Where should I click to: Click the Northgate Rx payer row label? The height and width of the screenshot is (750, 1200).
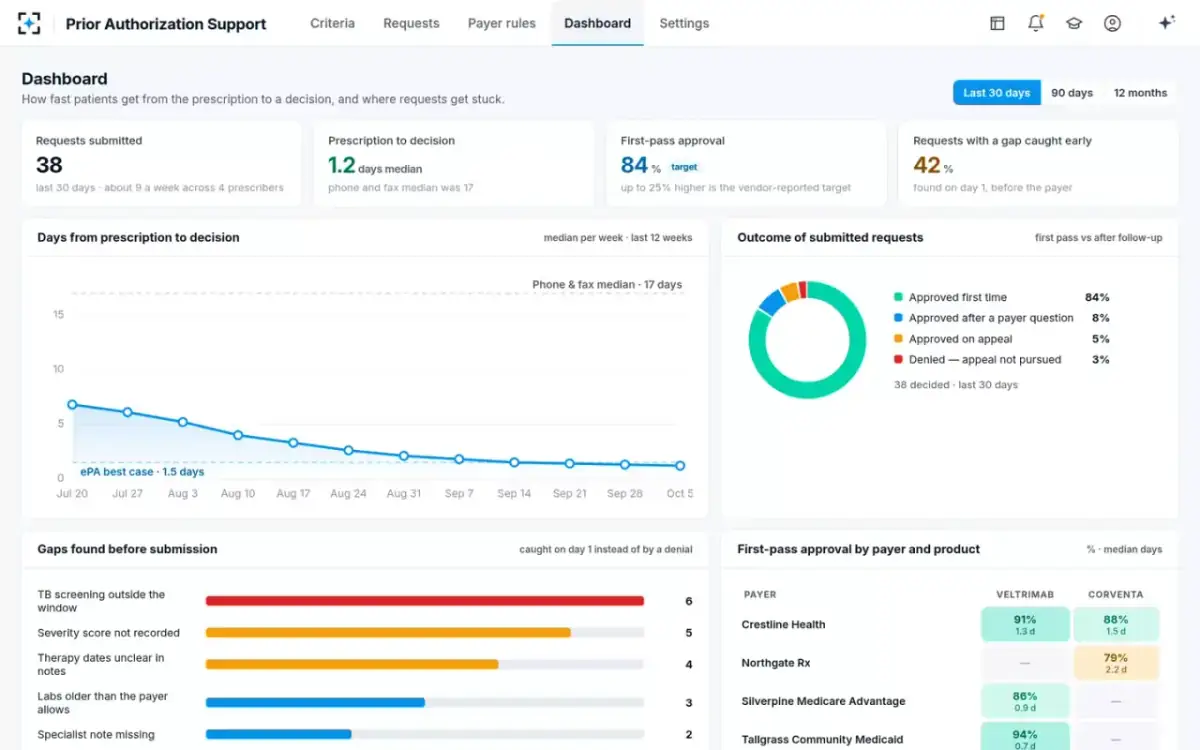point(776,663)
